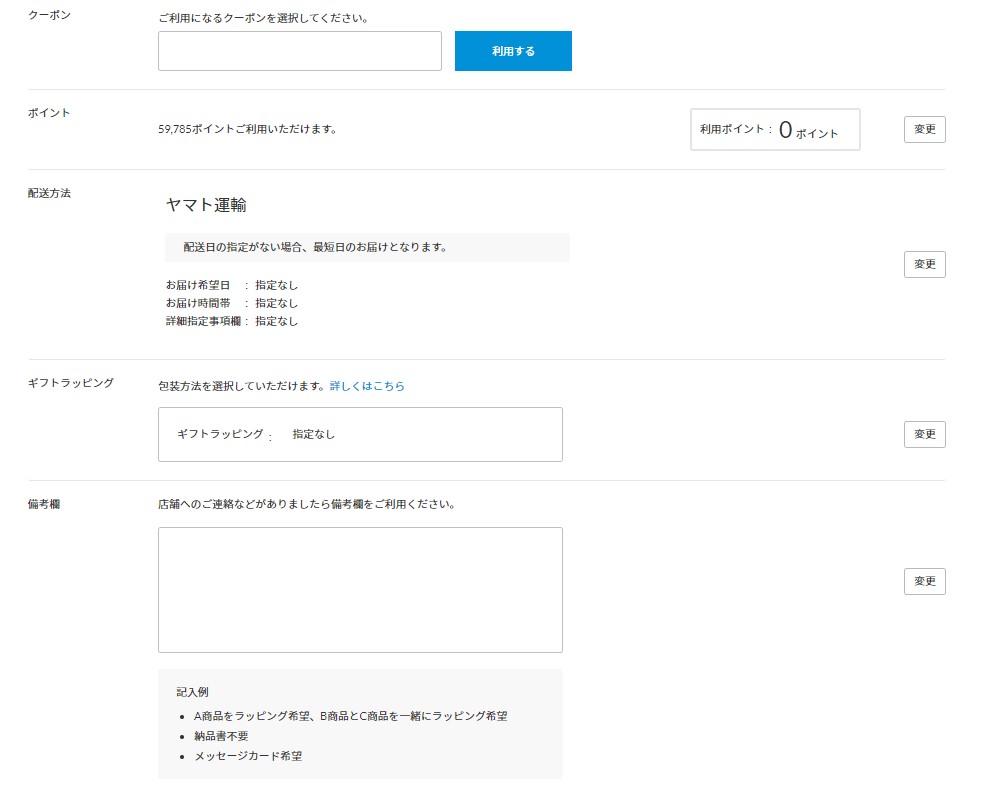Click 変更 button in the ポイント row

(x=924, y=130)
